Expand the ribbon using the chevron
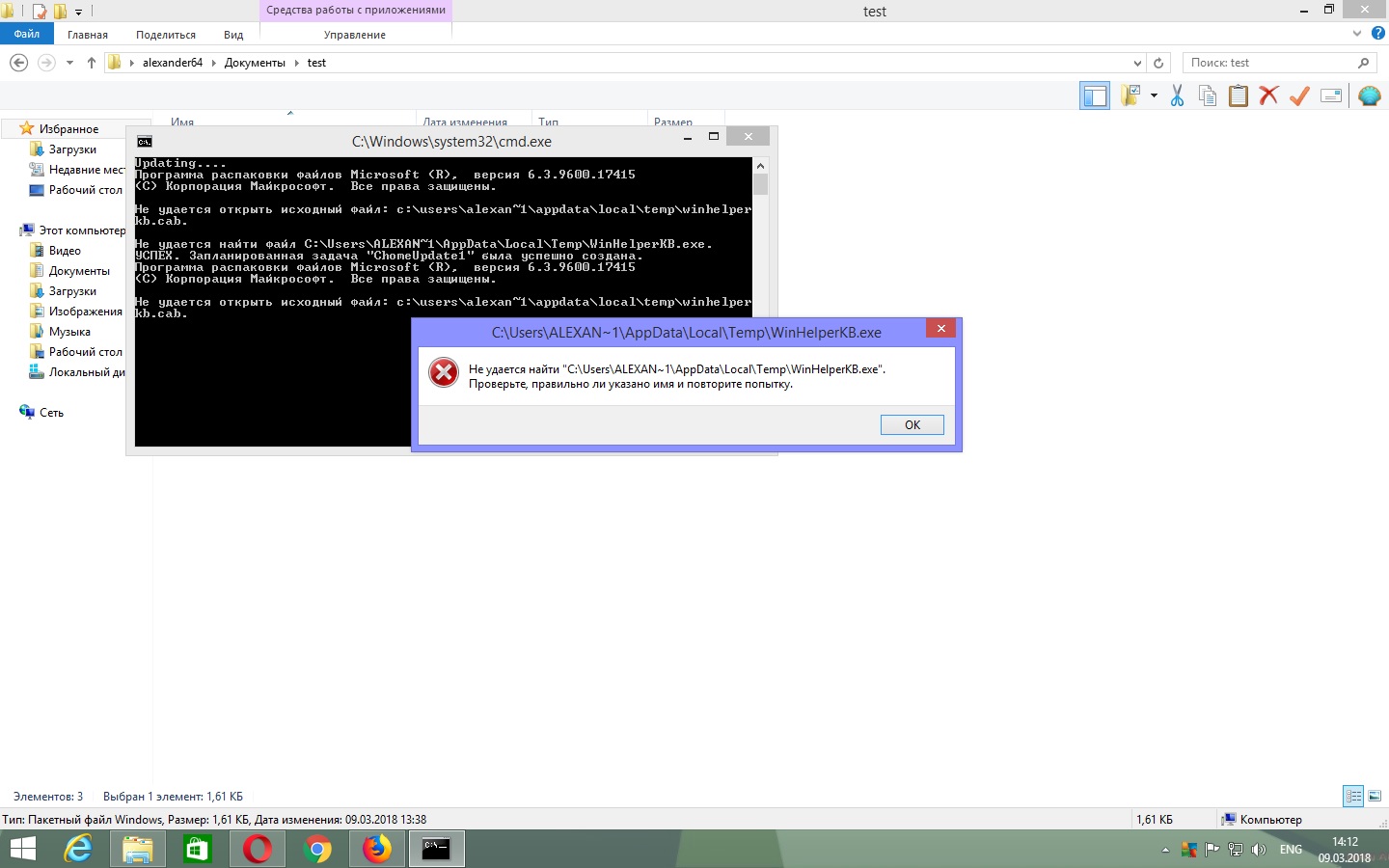 coord(1358,33)
